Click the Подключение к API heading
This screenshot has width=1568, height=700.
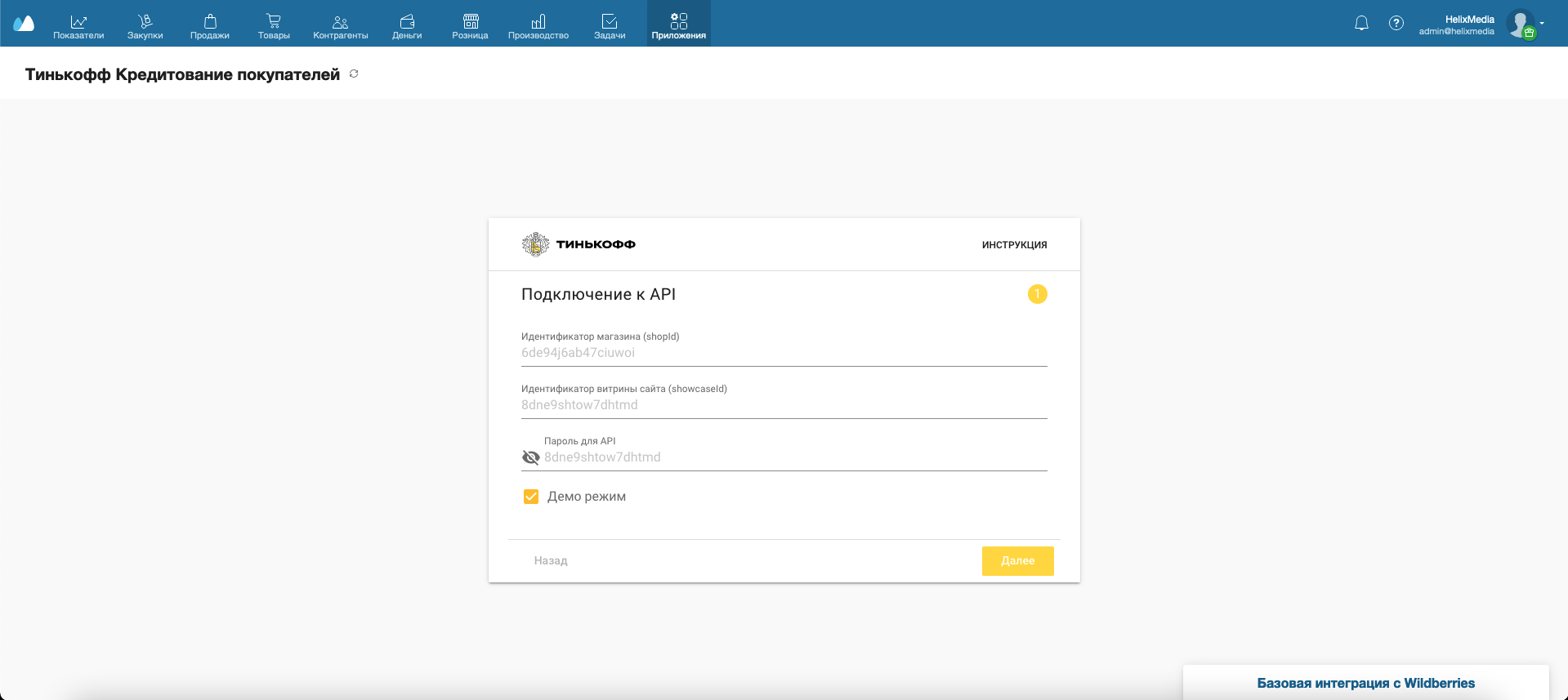click(599, 294)
